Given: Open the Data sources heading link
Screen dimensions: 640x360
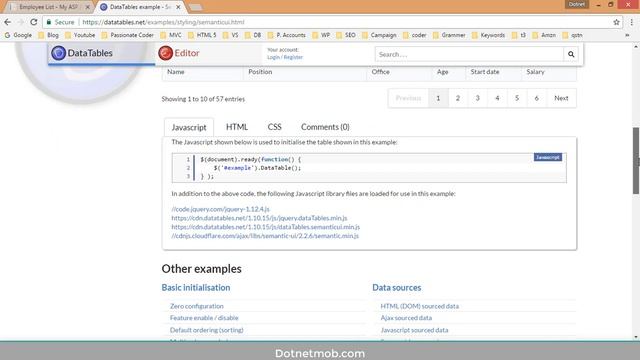Looking at the screenshot, I should pos(397,287).
